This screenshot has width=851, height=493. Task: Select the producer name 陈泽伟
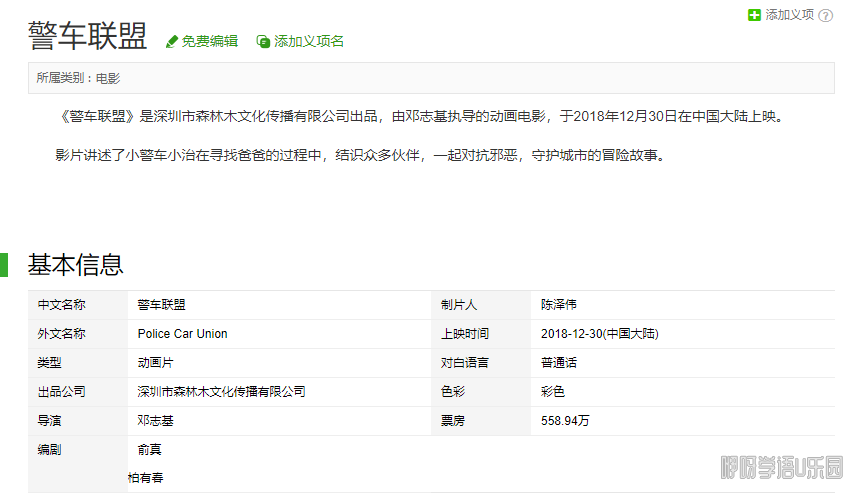tap(559, 305)
